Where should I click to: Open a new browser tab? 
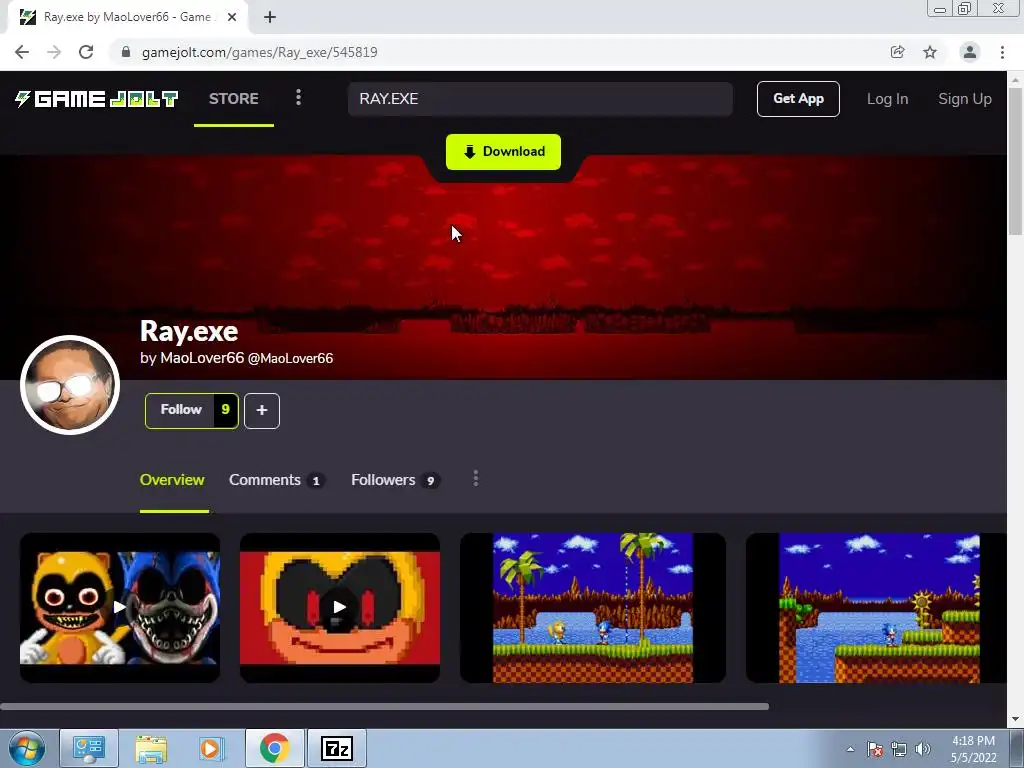270,17
